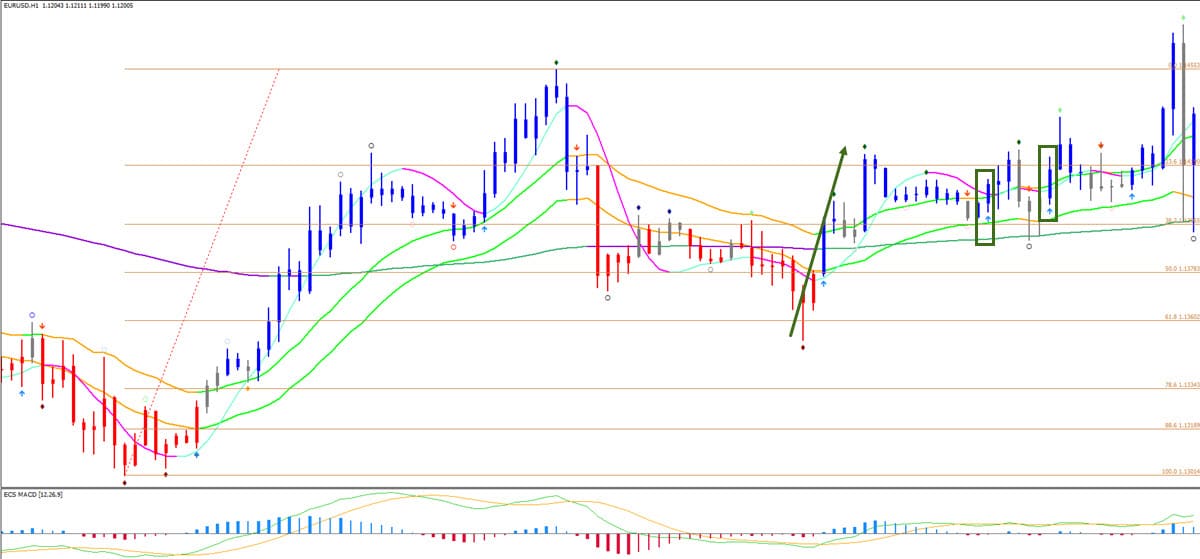
Task: Click the green diamond above the central peak
Action: (556, 64)
